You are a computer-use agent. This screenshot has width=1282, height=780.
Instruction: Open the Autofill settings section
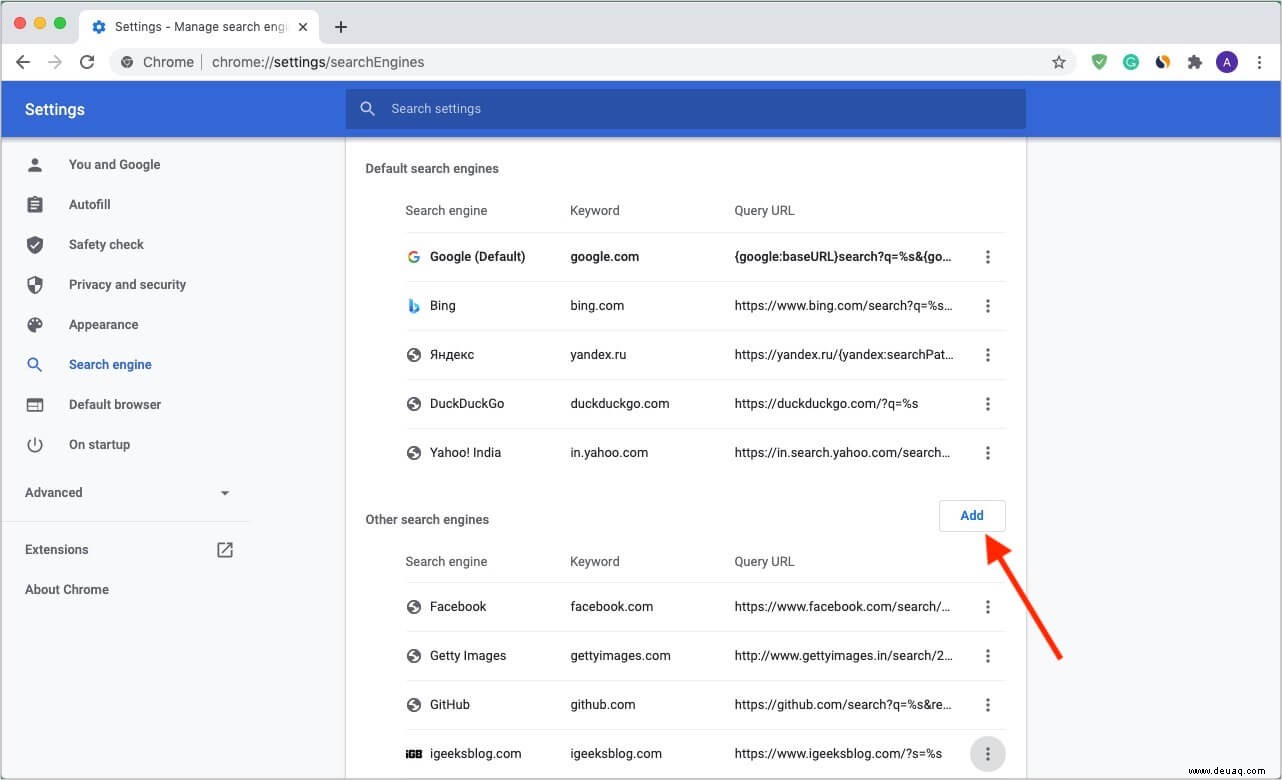[89, 205]
